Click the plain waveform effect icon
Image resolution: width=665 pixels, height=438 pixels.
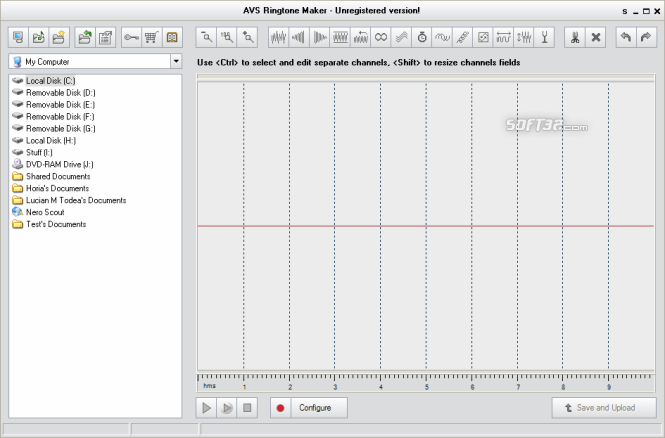coord(279,37)
